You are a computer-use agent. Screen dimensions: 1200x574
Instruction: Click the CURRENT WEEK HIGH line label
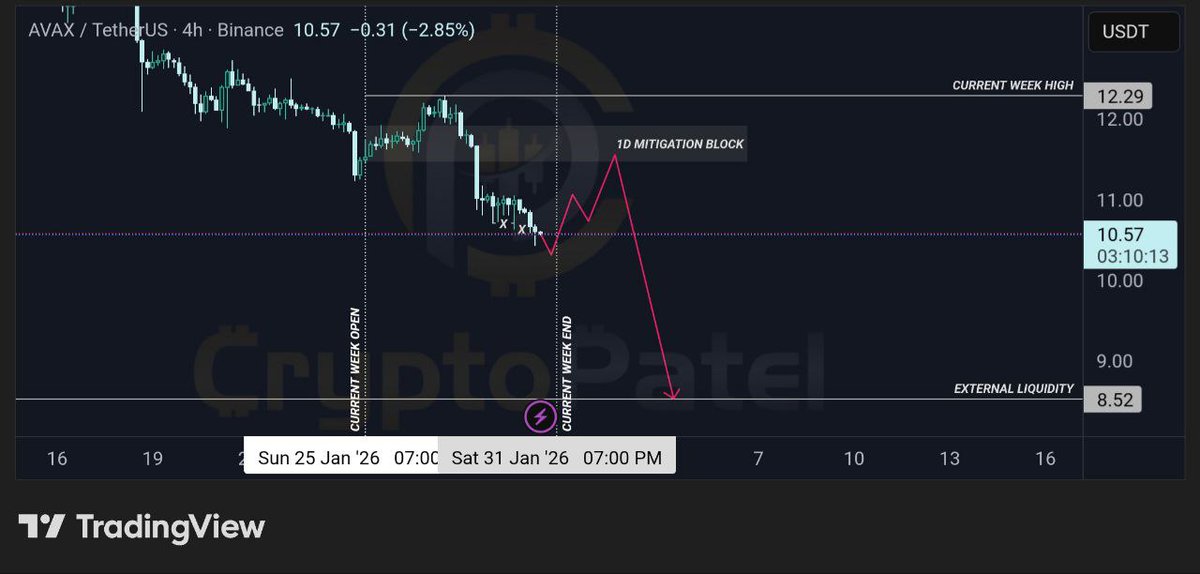click(1012, 86)
